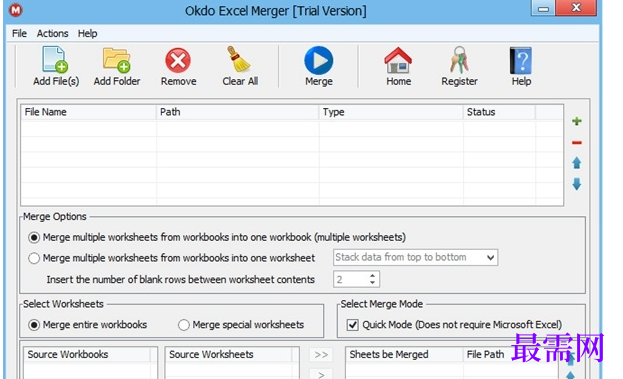Click the Source Worksheets list header
Image resolution: width=623 pixels, height=379 pixels.
coord(229,354)
